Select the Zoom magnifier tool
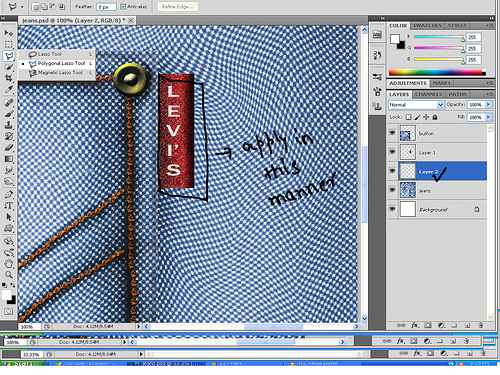Viewport: 500px width, 375px height. (9, 275)
